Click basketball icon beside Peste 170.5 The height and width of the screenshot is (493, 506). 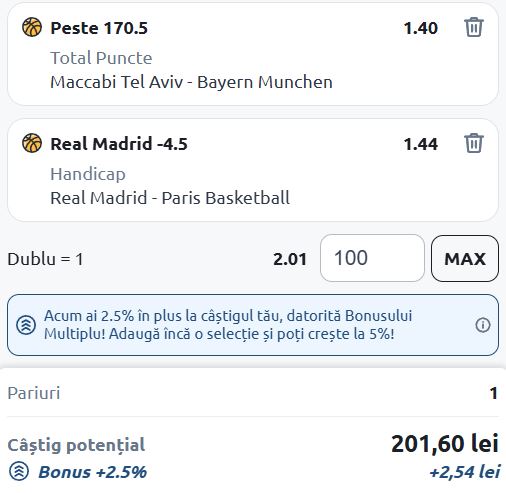(32, 27)
